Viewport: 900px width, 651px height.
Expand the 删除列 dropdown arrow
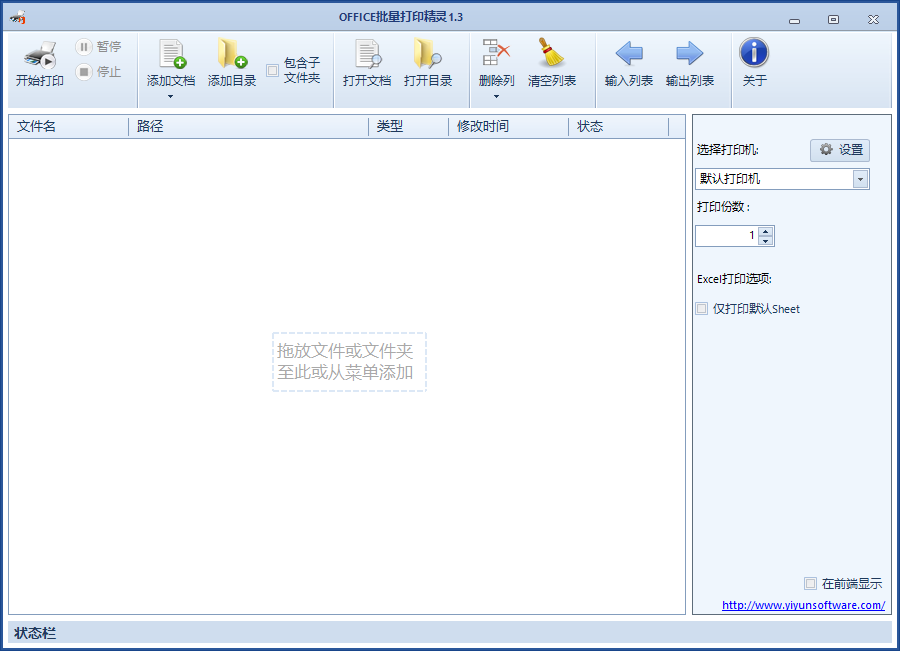click(496, 96)
